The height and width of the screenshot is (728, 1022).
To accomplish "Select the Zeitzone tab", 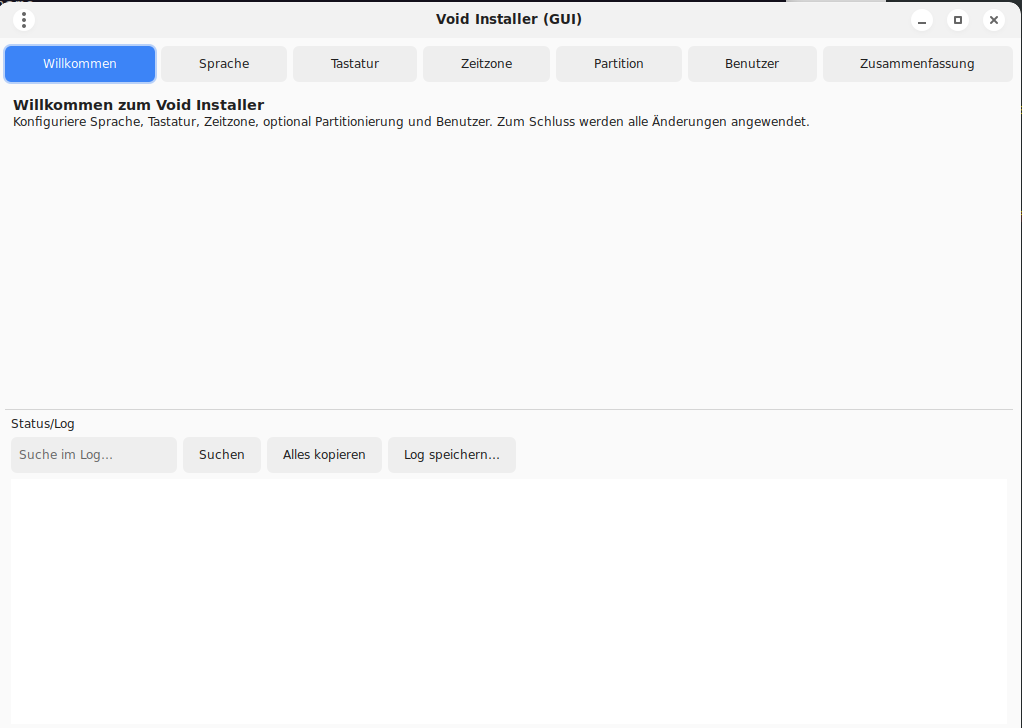I will click(486, 64).
